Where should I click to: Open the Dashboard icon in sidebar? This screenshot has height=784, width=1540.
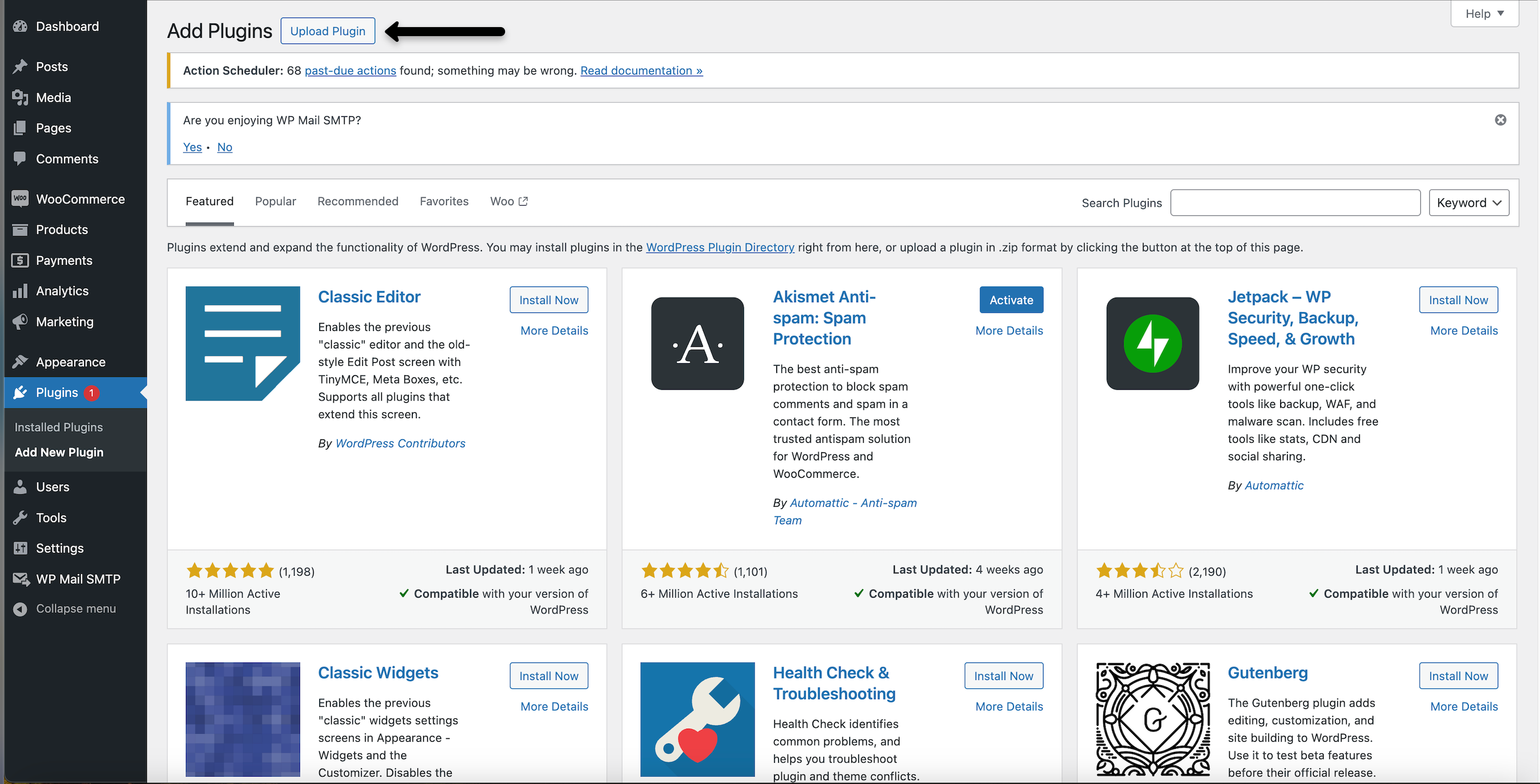pyautogui.click(x=20, y=27)
